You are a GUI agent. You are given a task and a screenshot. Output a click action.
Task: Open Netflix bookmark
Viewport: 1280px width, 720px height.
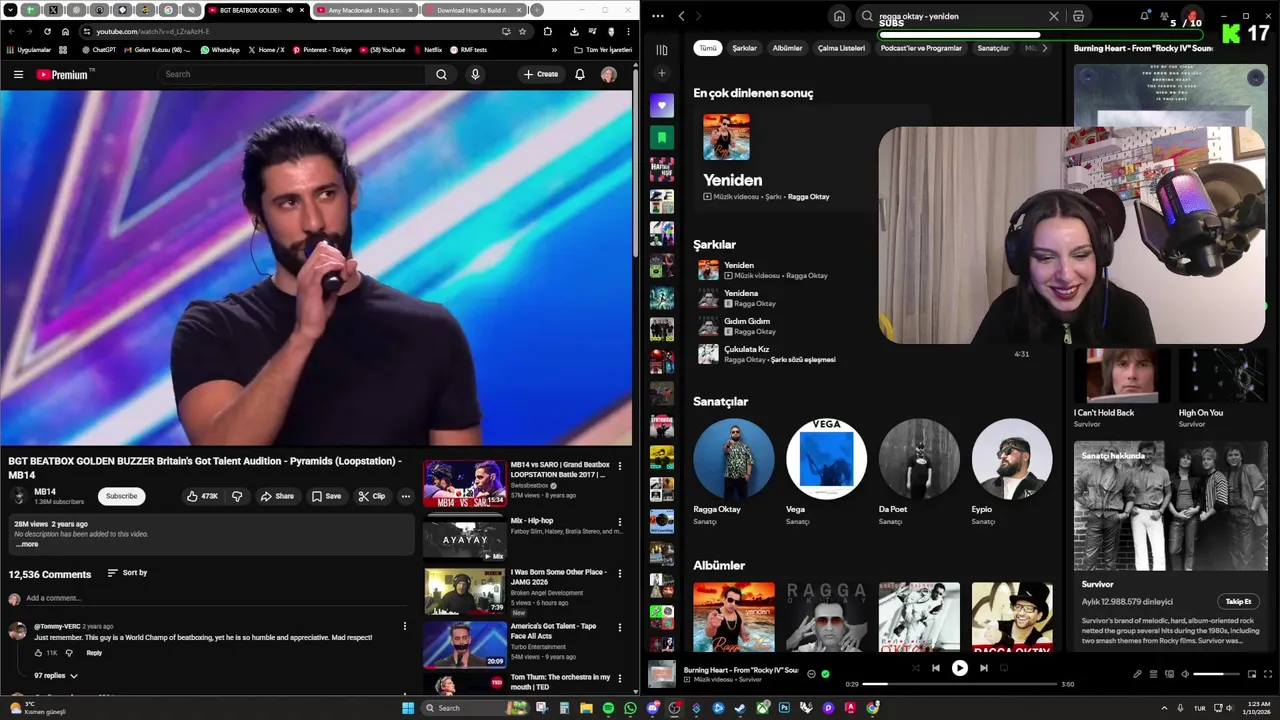(427, 50)
